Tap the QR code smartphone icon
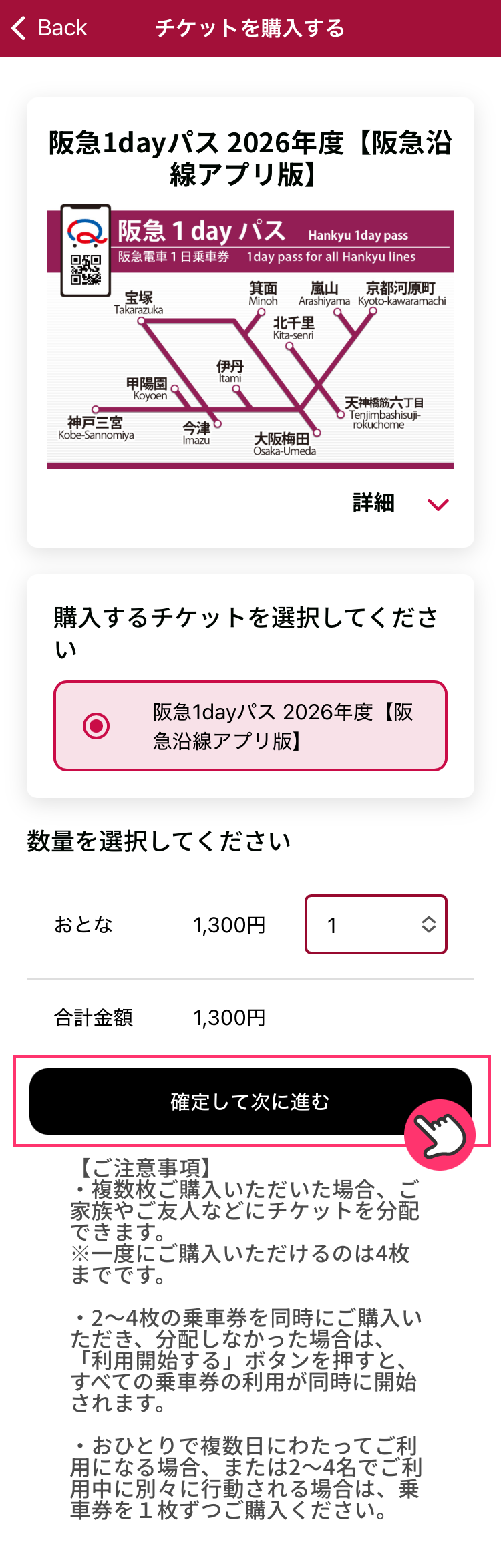 [x=86, y=250]
